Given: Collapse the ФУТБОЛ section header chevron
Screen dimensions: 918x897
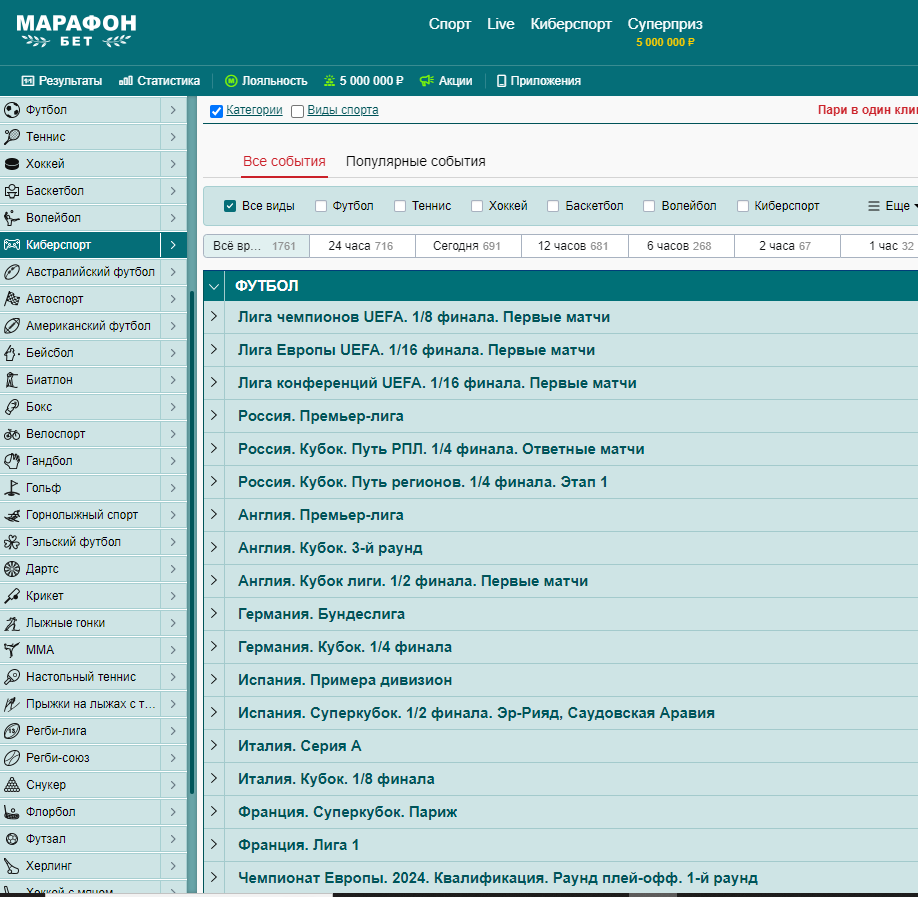Looking at the screenshot, I should click(214, 286).
